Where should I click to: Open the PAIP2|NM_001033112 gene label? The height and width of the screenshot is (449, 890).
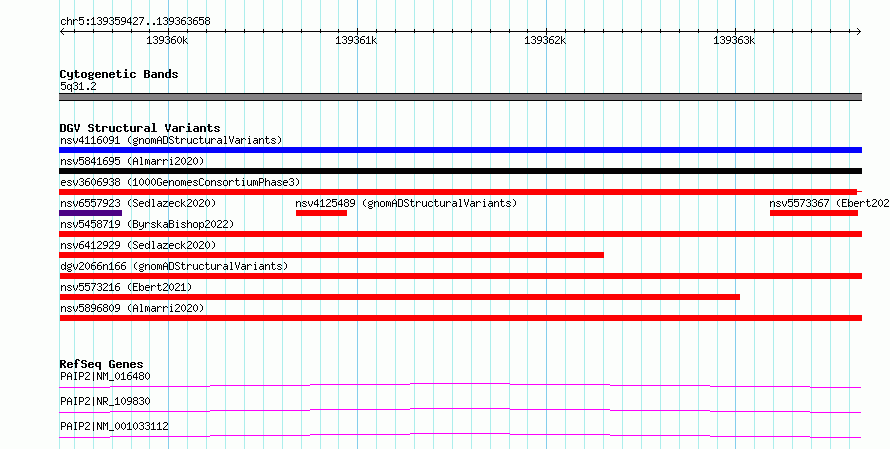[x=114, y=426]
